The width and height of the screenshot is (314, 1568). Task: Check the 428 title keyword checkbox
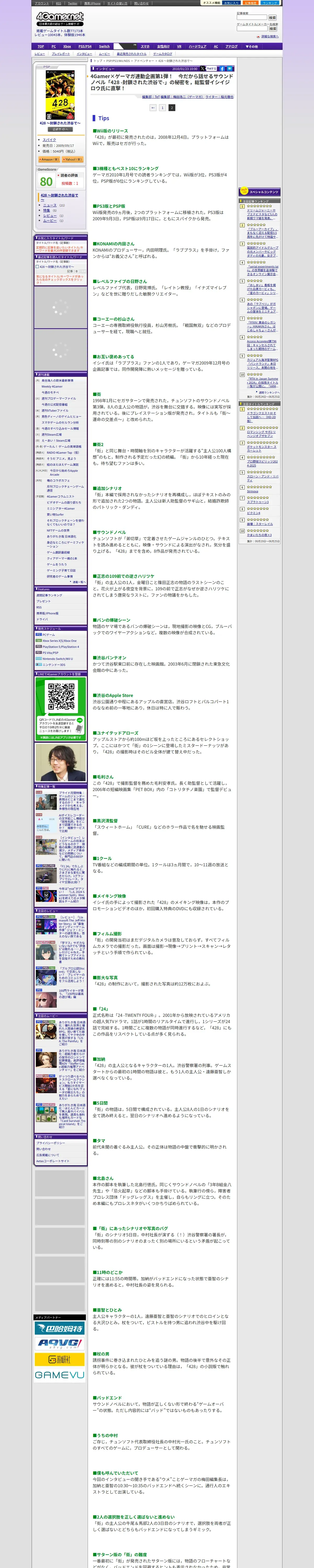point(38,267)
